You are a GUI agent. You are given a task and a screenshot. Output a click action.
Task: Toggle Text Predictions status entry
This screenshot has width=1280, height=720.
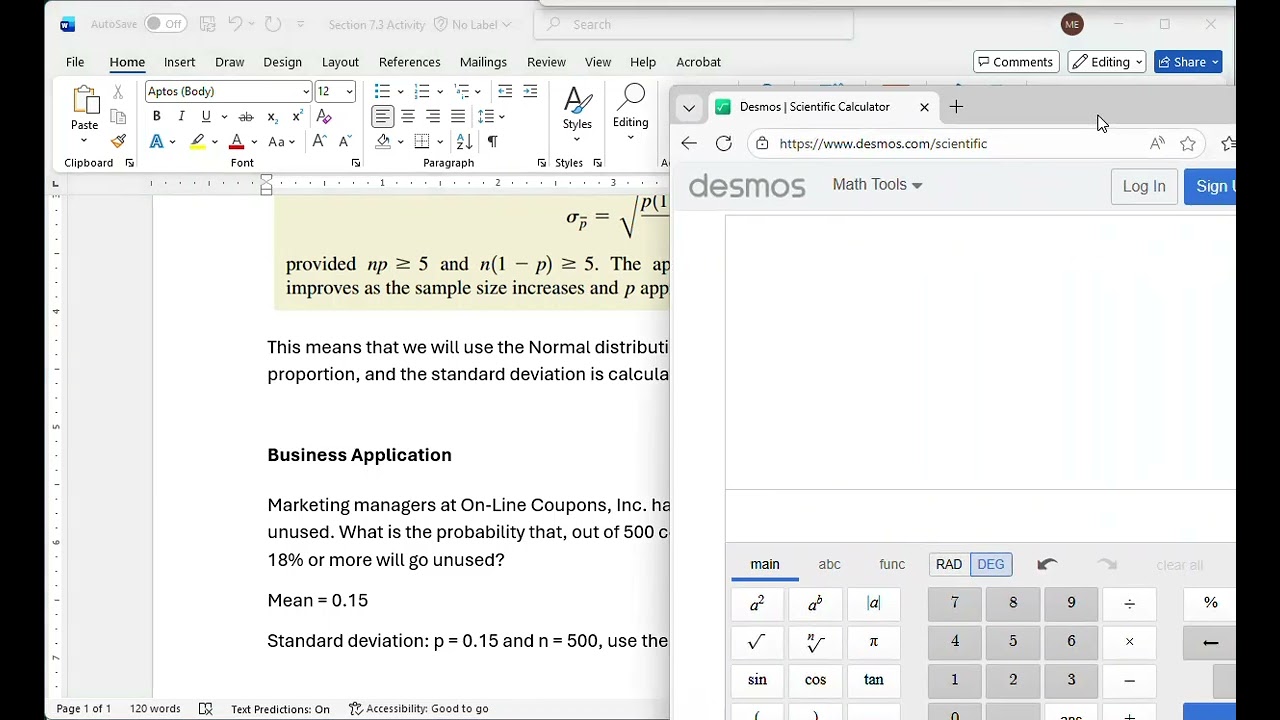tap(280, 709)
